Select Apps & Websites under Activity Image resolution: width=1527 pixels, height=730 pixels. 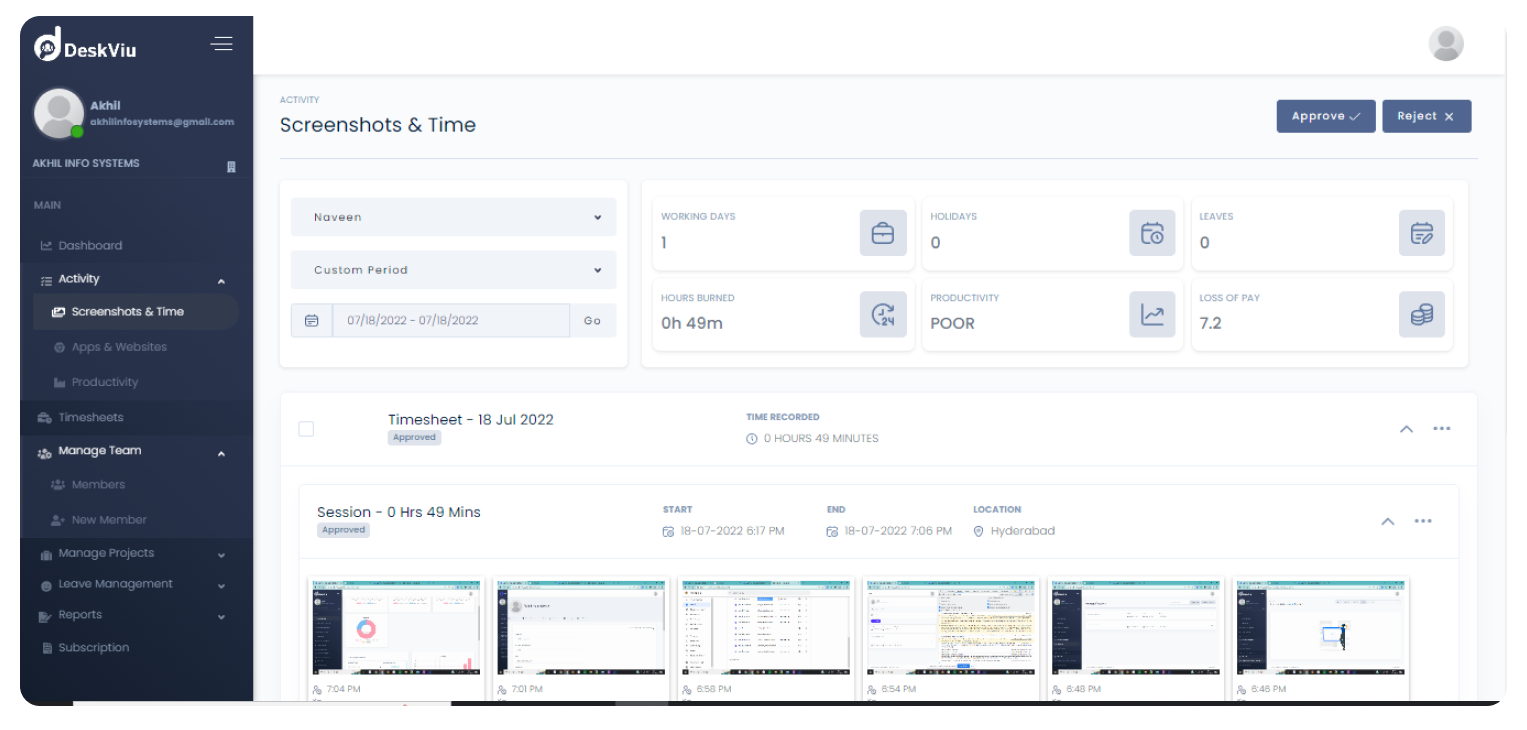pos(116,347)
